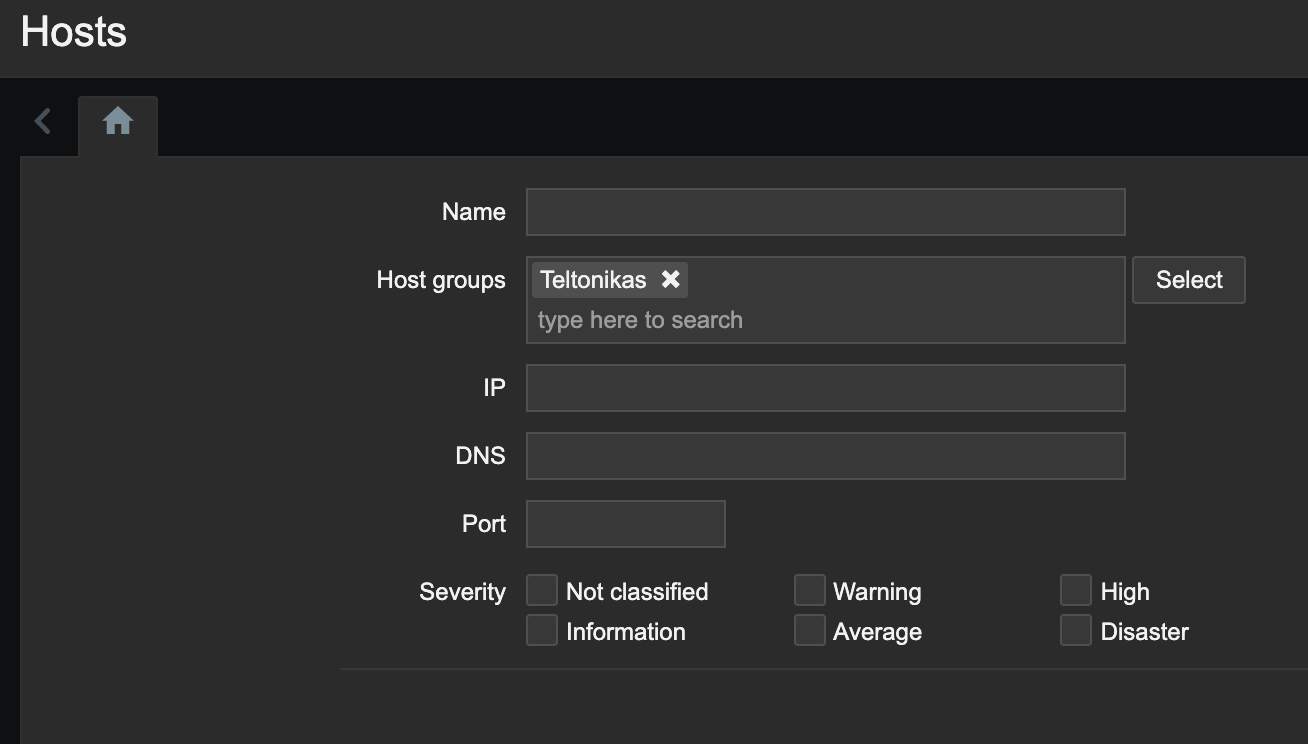Image resolution: width=1308 pixels, height=744 pixels.
Task: Click the Port field label
Action: click(x=484, y=524)
